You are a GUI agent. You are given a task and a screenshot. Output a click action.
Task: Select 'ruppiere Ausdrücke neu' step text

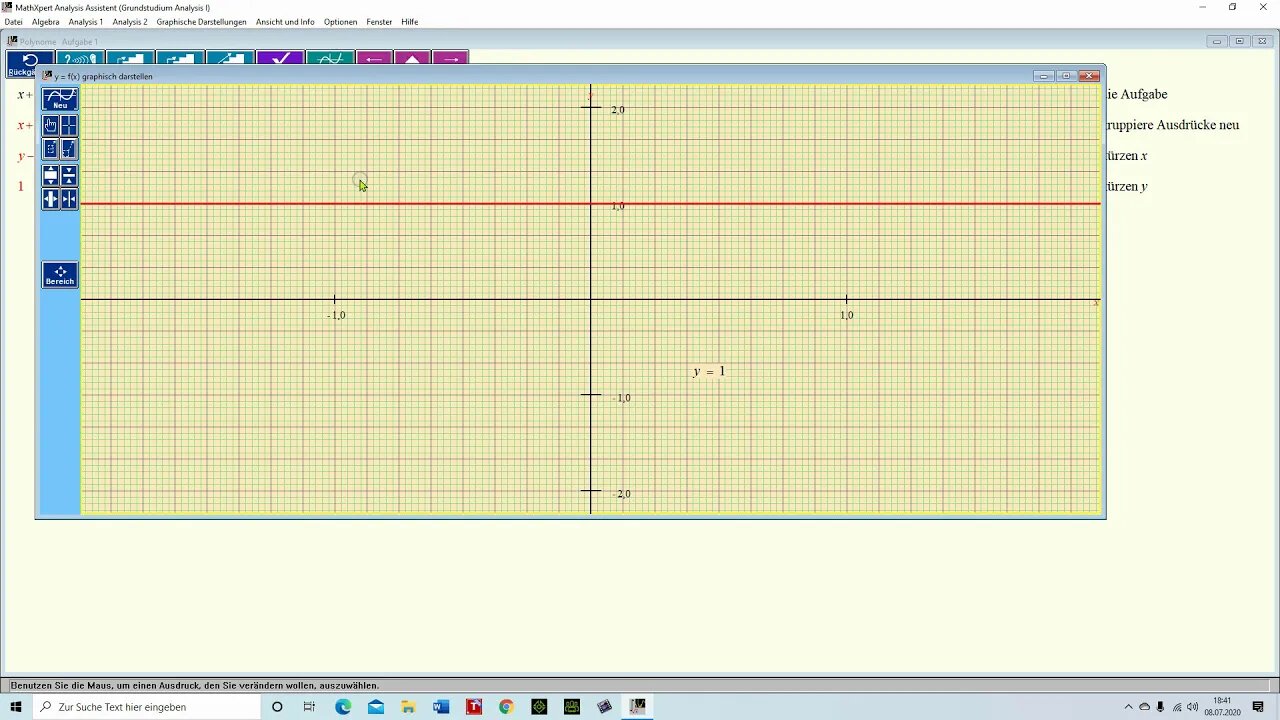coord(1173,125)
